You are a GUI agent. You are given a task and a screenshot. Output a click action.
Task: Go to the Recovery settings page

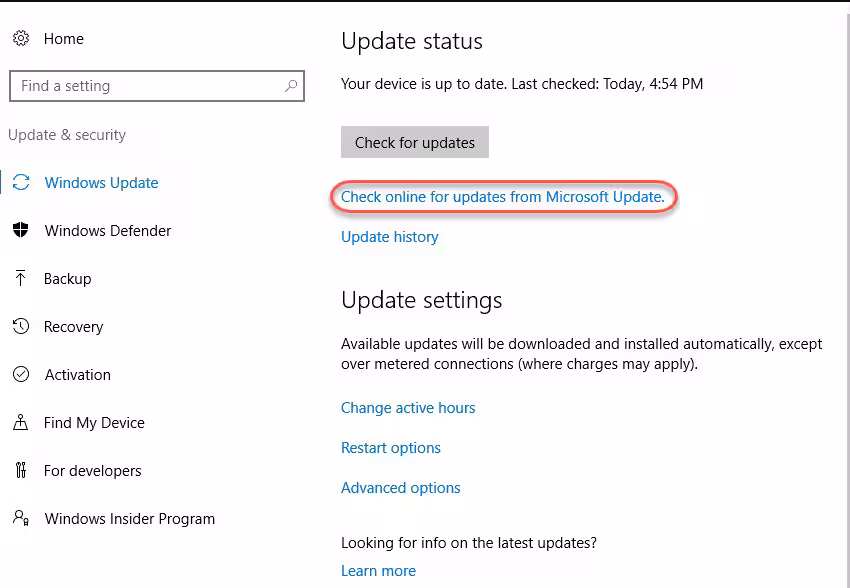tap(73, 327)
